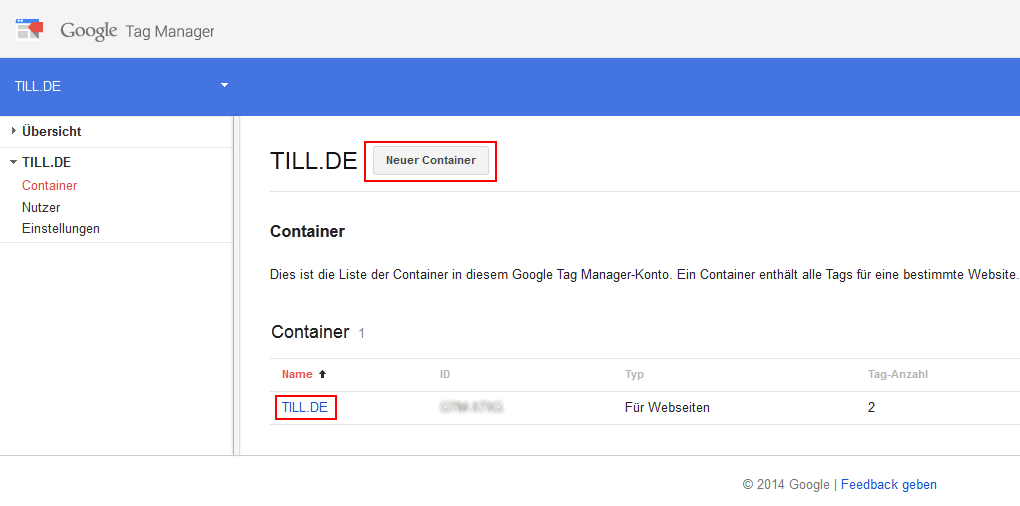Sort by the Name column header

click(297, 374)
